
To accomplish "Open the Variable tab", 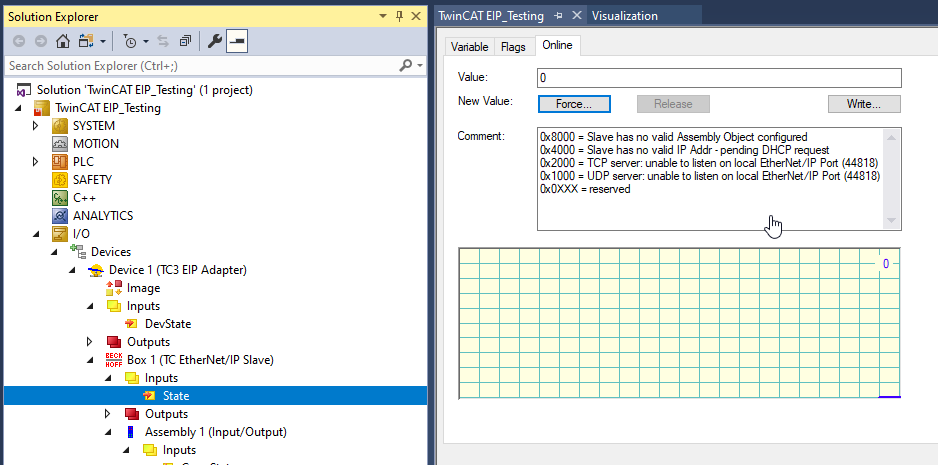I will [x=470, y=47].
